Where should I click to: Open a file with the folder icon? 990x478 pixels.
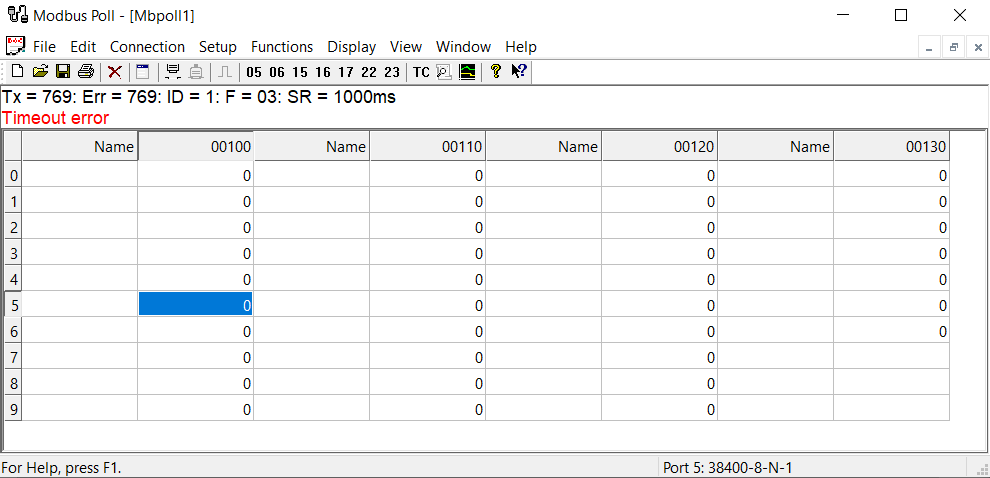[x=40, y=72]
